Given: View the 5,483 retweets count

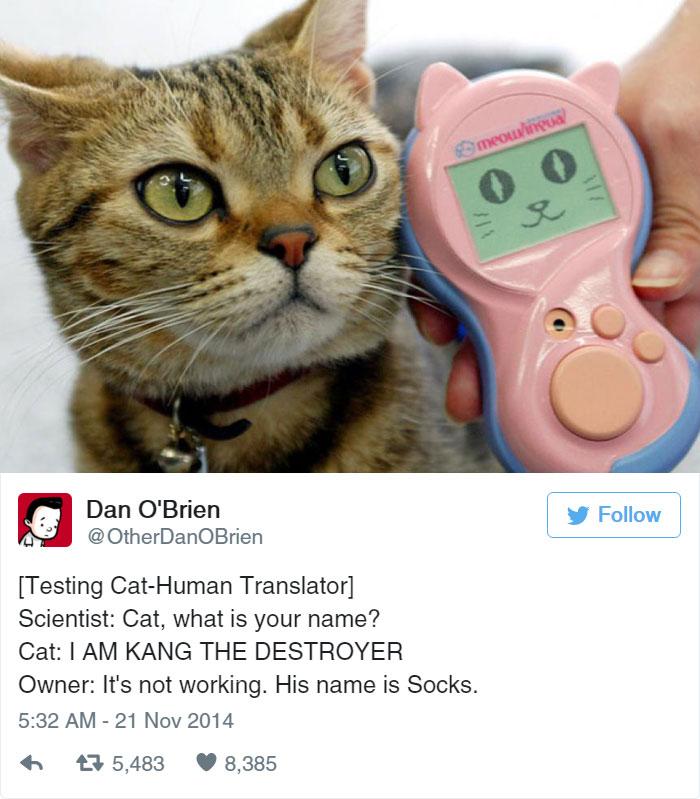Looking at the screenshot, I should point(138,763).
